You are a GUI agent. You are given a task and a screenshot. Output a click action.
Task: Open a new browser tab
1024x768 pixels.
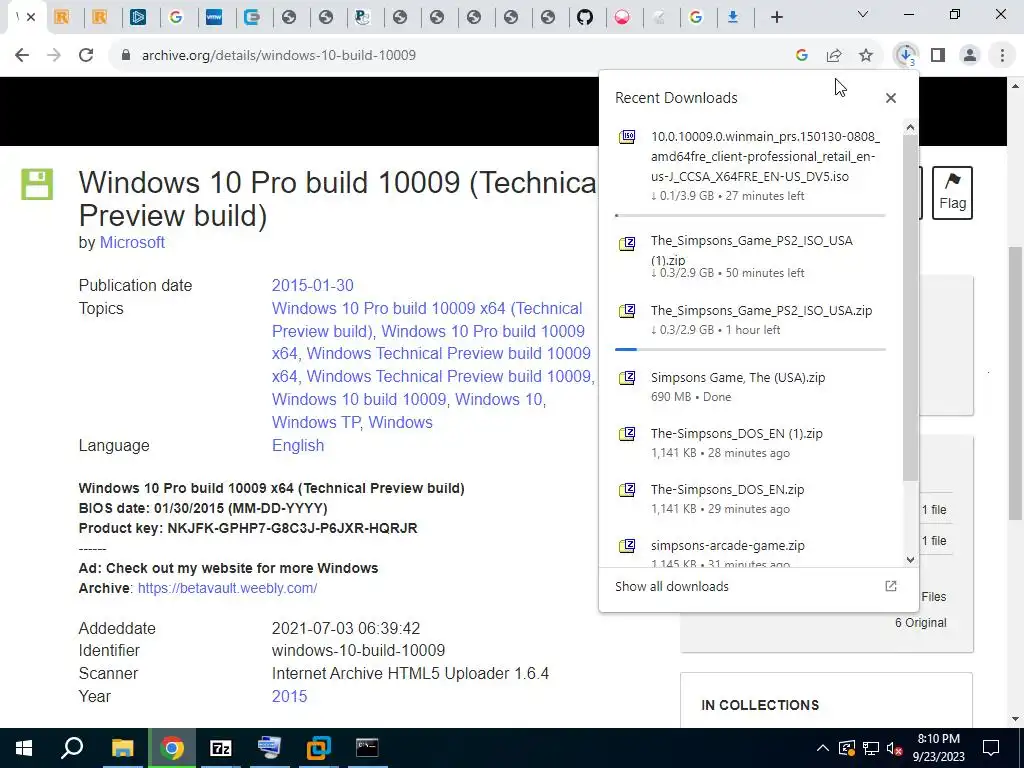tap(776, 18)
